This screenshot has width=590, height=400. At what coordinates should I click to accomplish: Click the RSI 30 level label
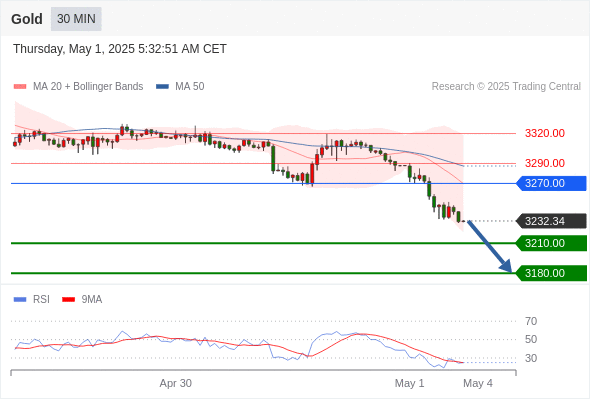pyautogui.click(x=531, y=358)
